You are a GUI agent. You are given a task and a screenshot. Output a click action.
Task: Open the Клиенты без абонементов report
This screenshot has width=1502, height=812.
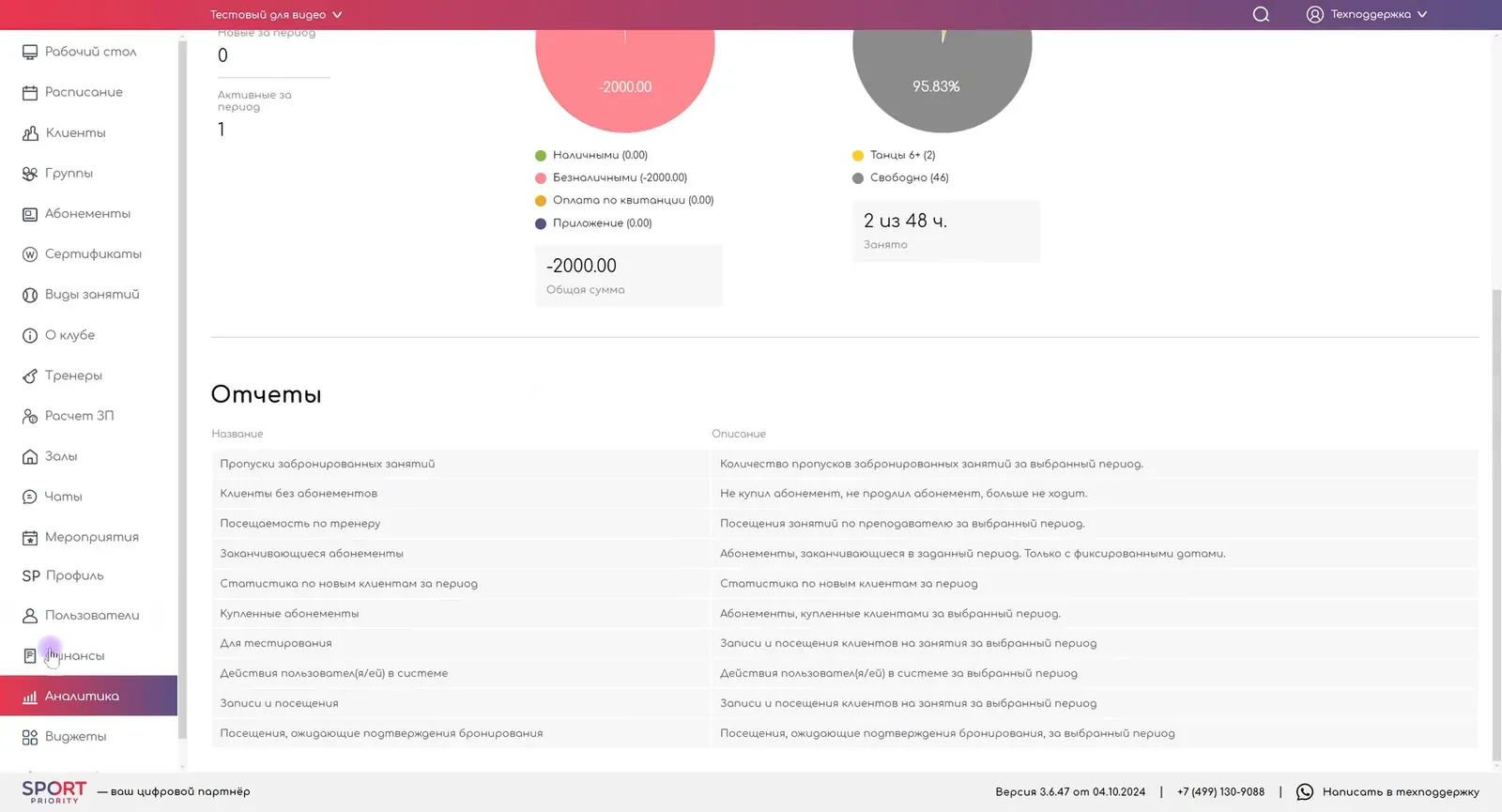click(299, 493)
